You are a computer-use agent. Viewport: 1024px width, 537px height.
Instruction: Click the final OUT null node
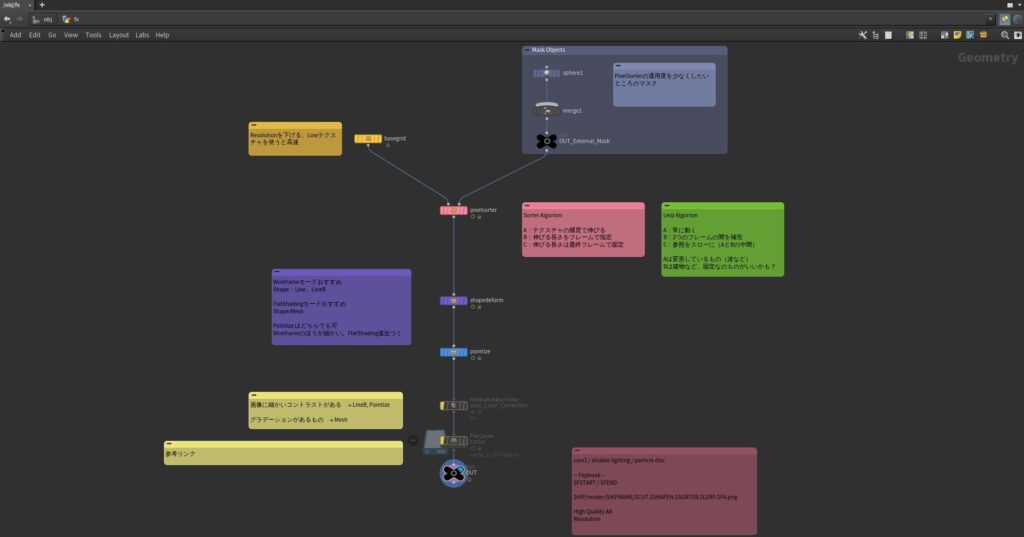(x=454, y=472)
